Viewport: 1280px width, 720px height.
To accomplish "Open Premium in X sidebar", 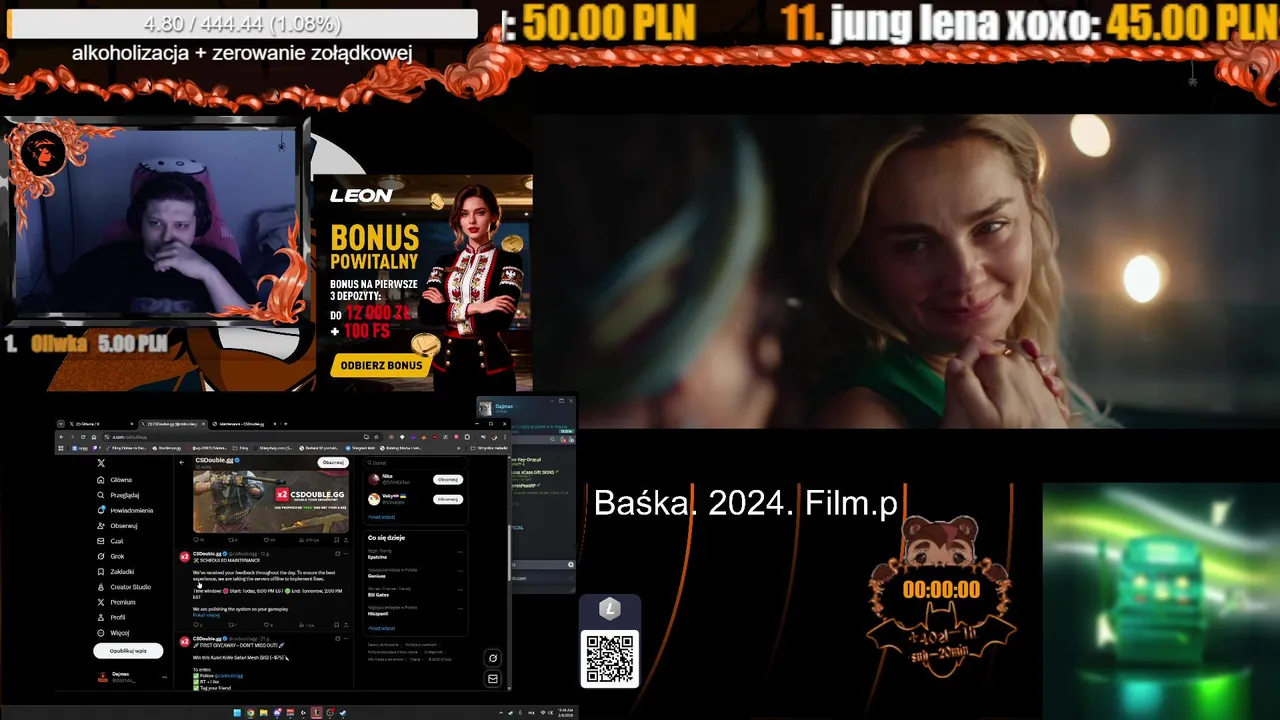I will [116, 602].
